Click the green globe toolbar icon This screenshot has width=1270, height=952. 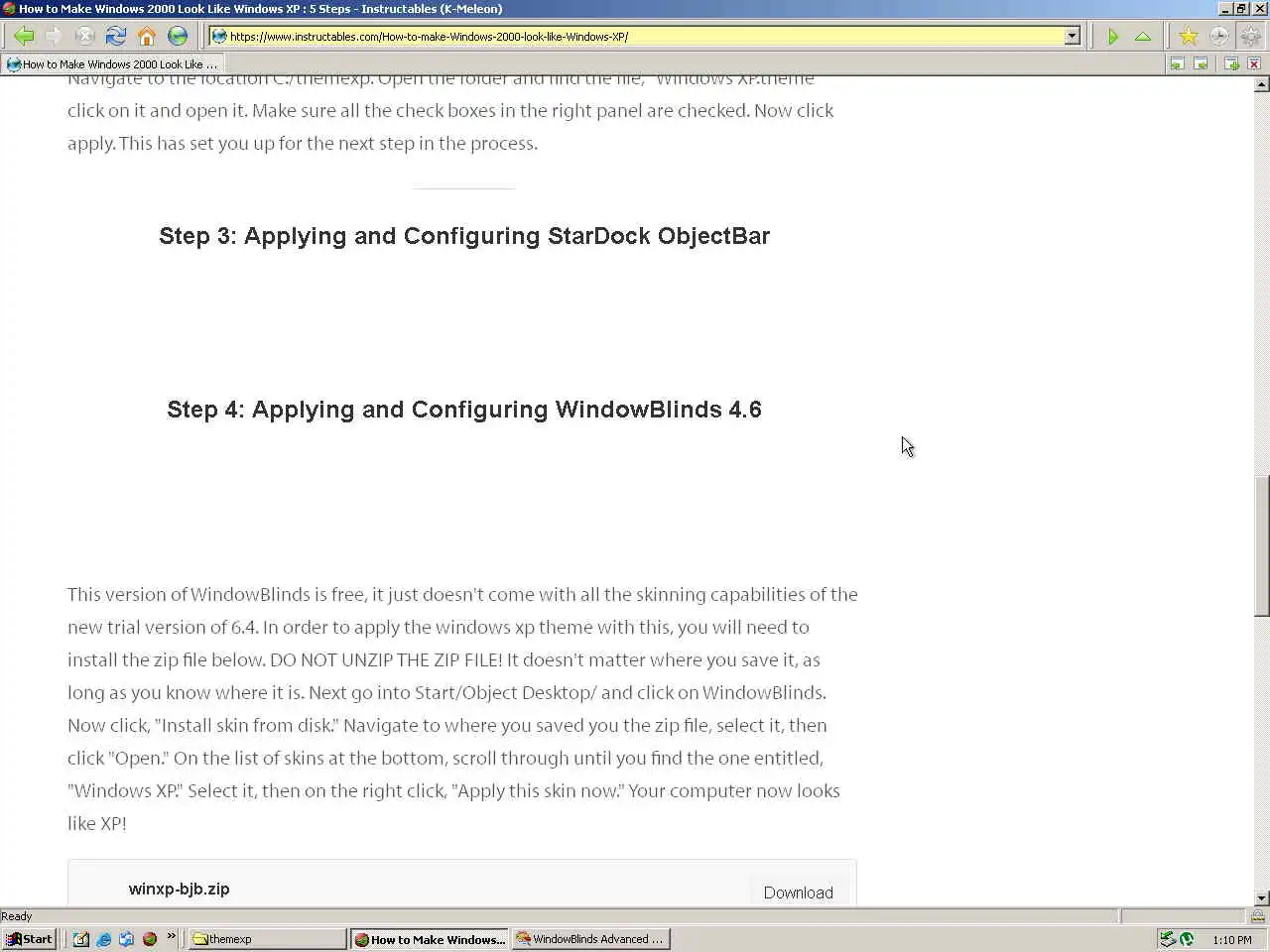point(178,37)
